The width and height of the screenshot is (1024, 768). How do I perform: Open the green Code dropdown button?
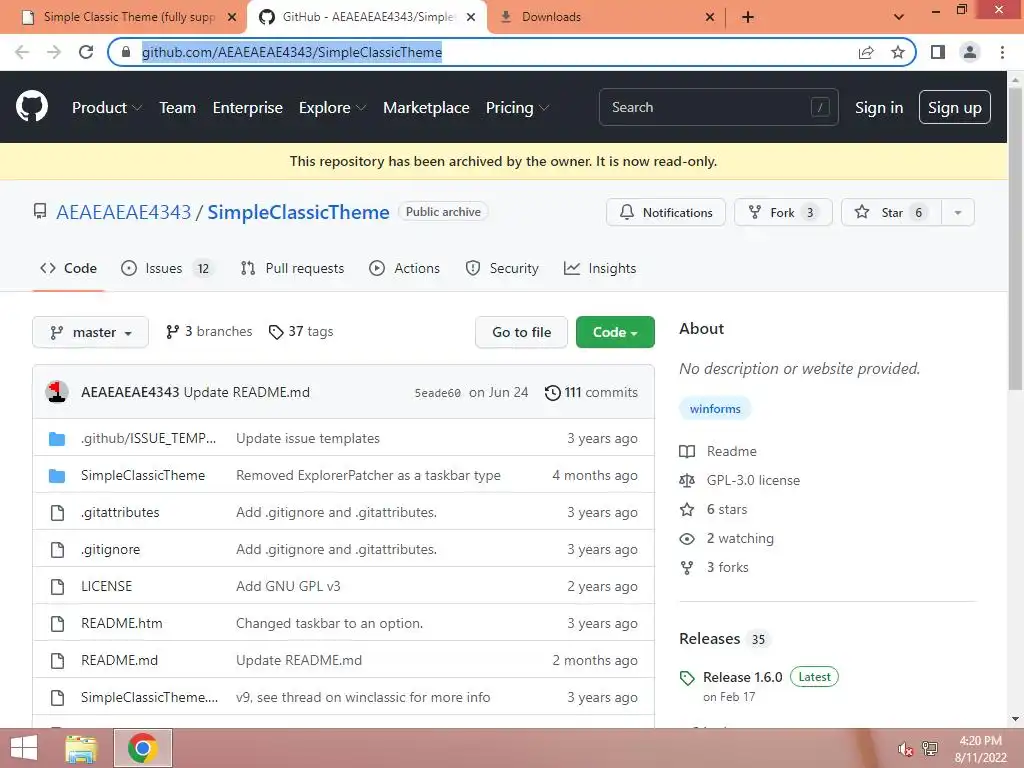coord(615,332)
